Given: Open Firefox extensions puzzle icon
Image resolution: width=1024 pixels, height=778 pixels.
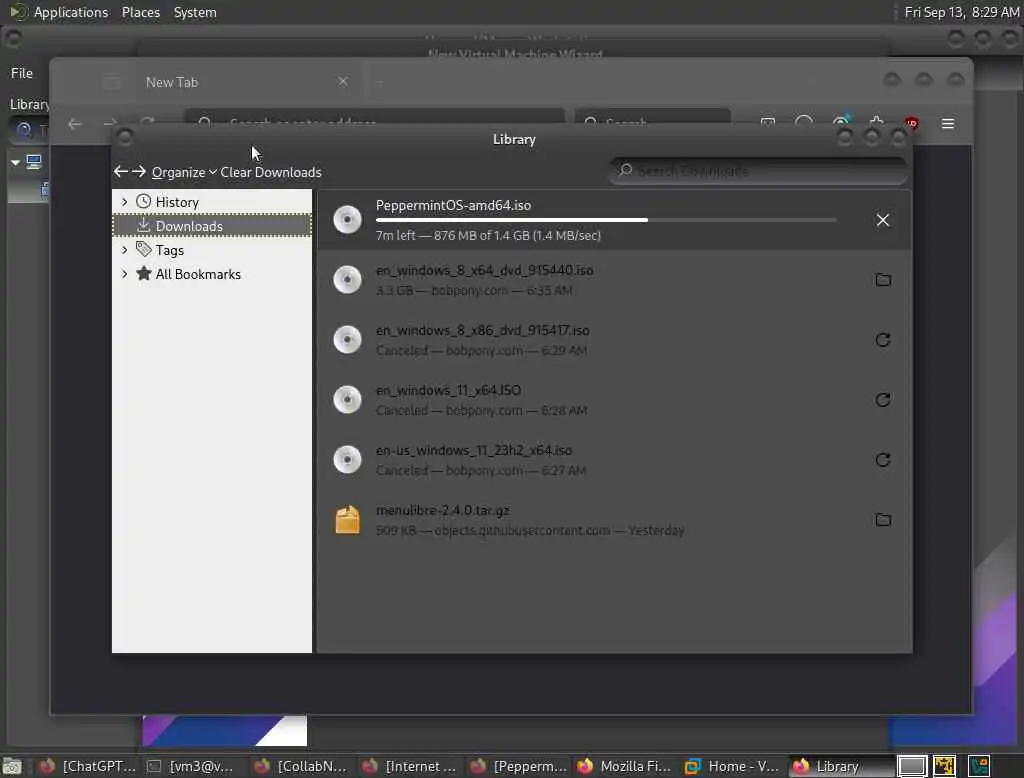Looking at the screenshot, I should [876, 123].
